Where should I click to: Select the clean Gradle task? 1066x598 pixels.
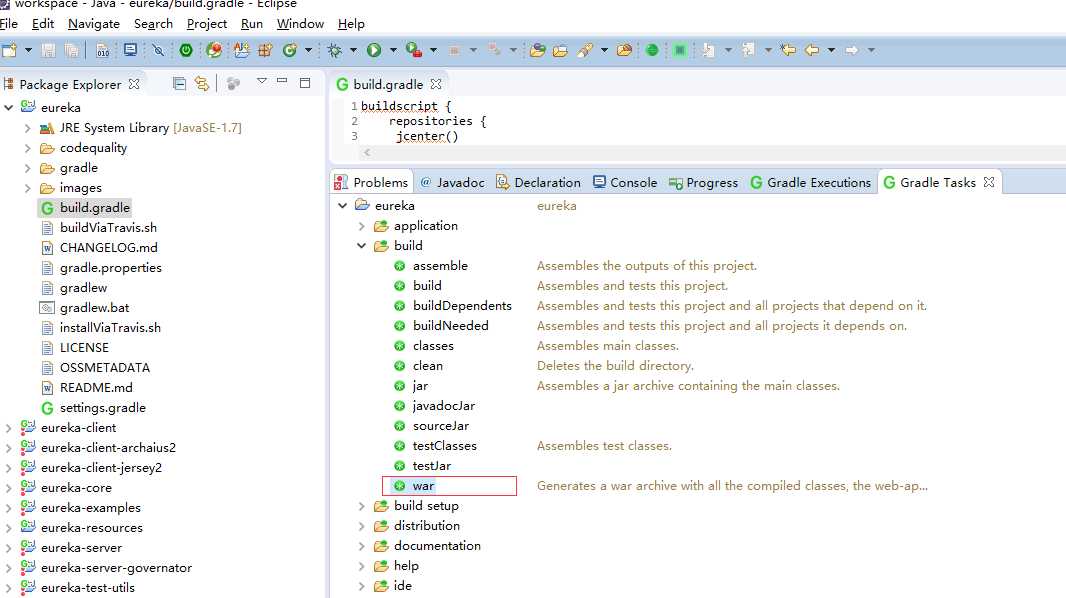428,366
